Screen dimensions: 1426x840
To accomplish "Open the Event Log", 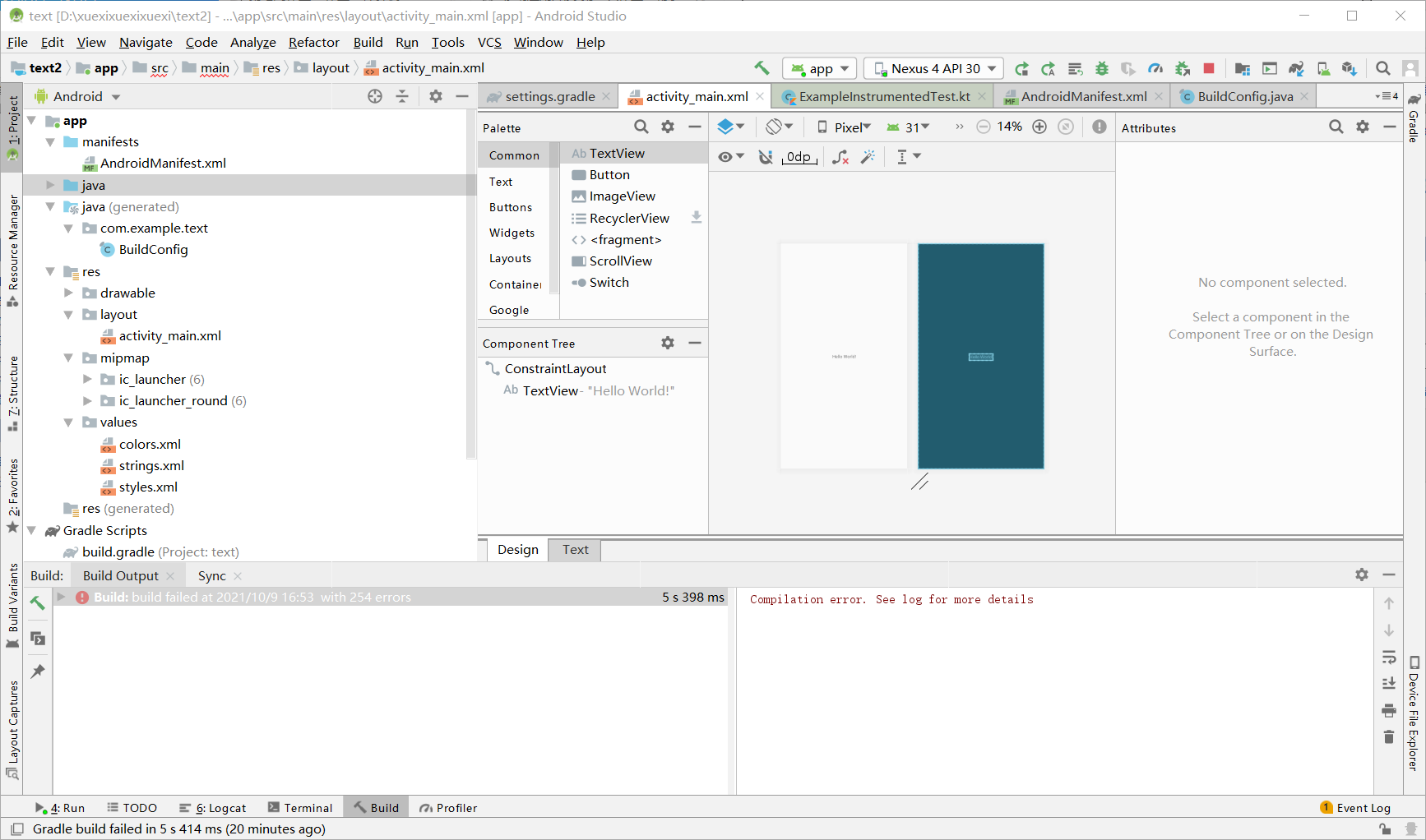I will click(x=1355, y=808).
